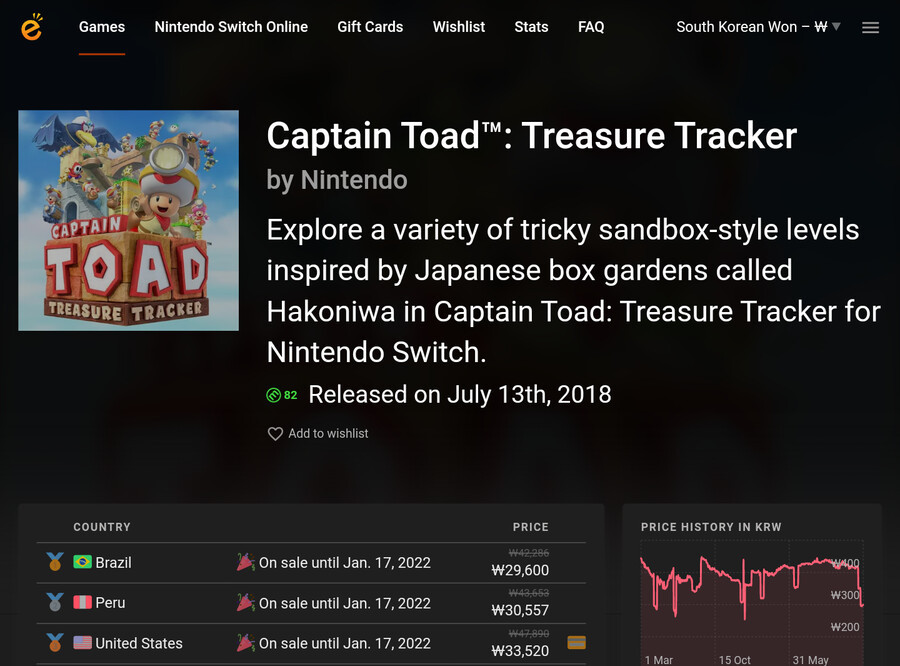The image size is (900, 666).
Task: Open the FAQ link
Action: 591,27
